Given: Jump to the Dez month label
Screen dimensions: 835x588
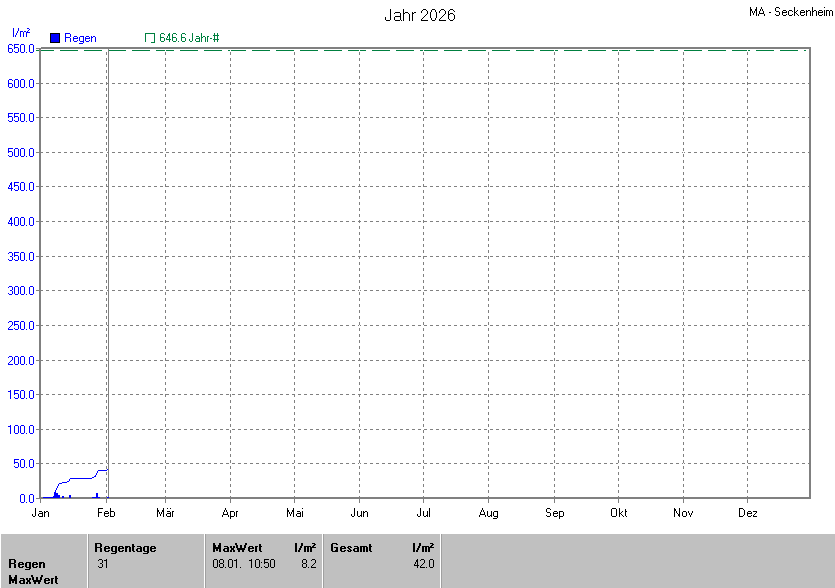Looking at the screenshot, I should (x=747, y=513).
